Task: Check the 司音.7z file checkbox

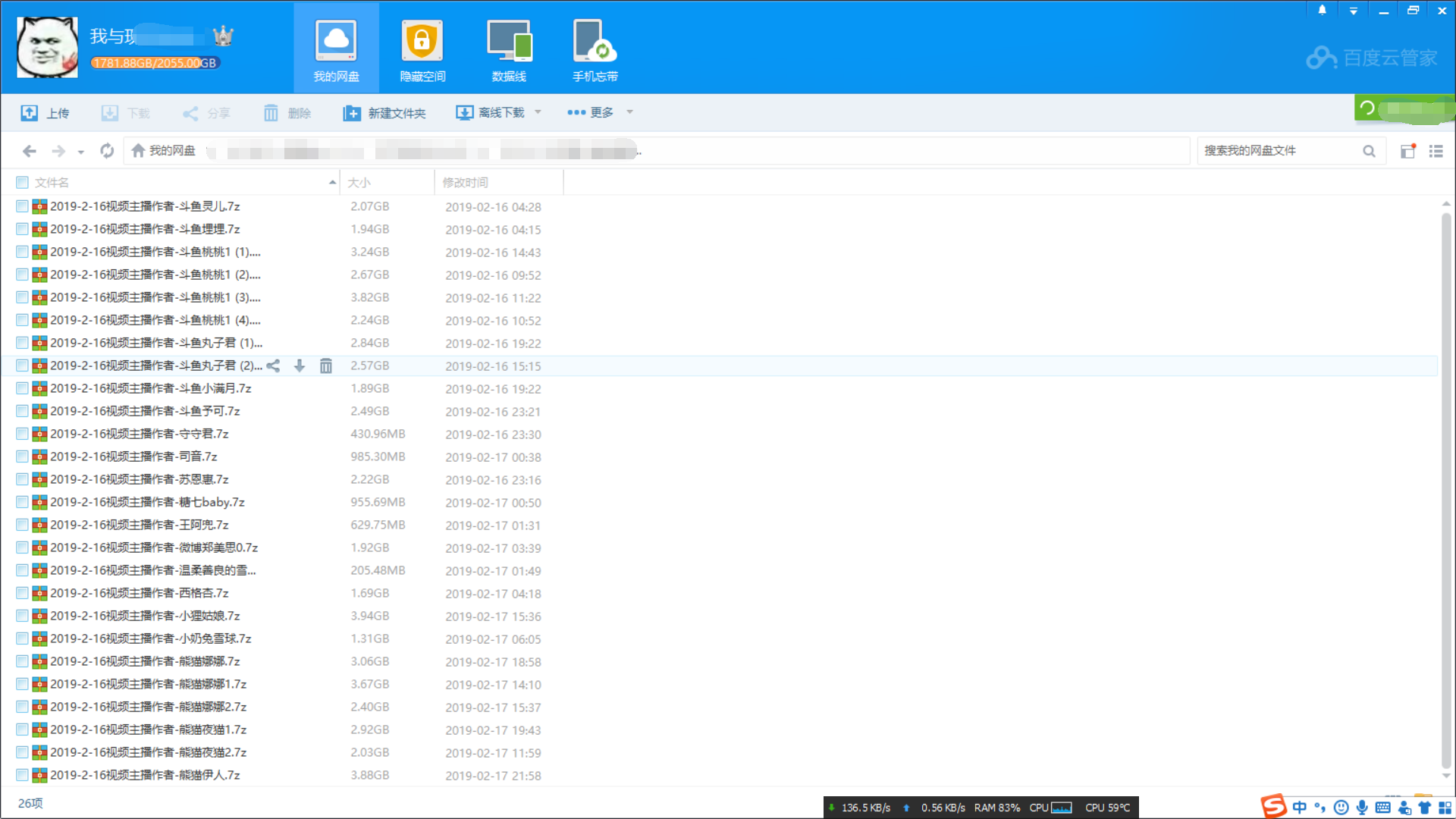Action: 22,457
